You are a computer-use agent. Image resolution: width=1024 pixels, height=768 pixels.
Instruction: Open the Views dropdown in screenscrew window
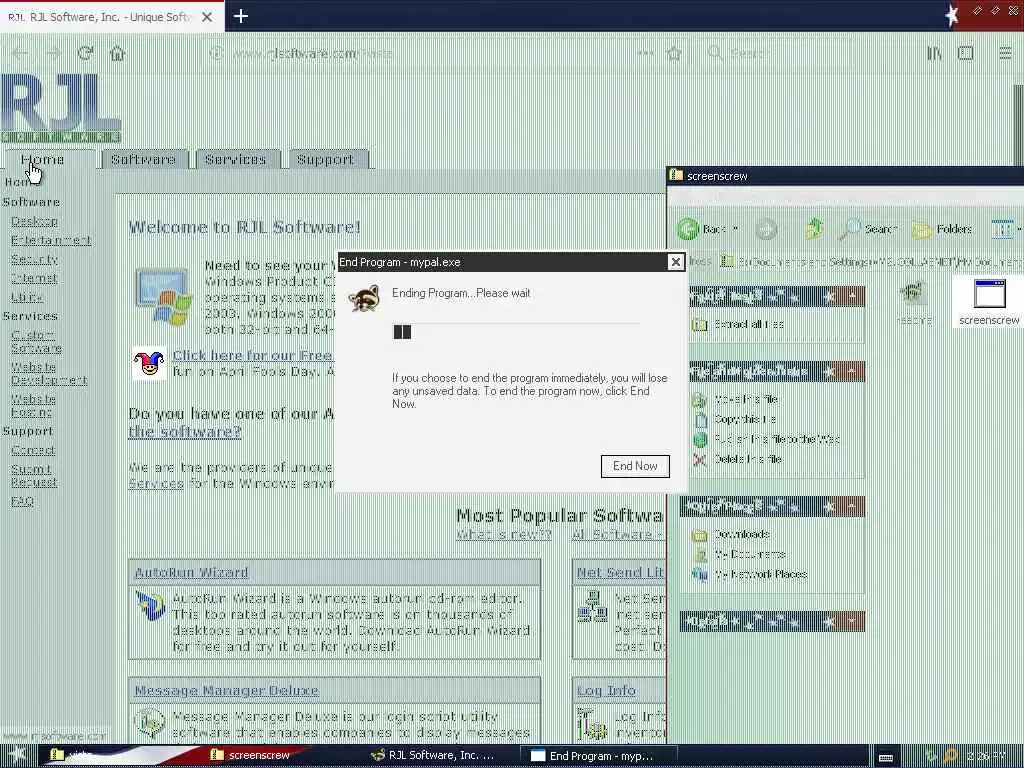1006,229
